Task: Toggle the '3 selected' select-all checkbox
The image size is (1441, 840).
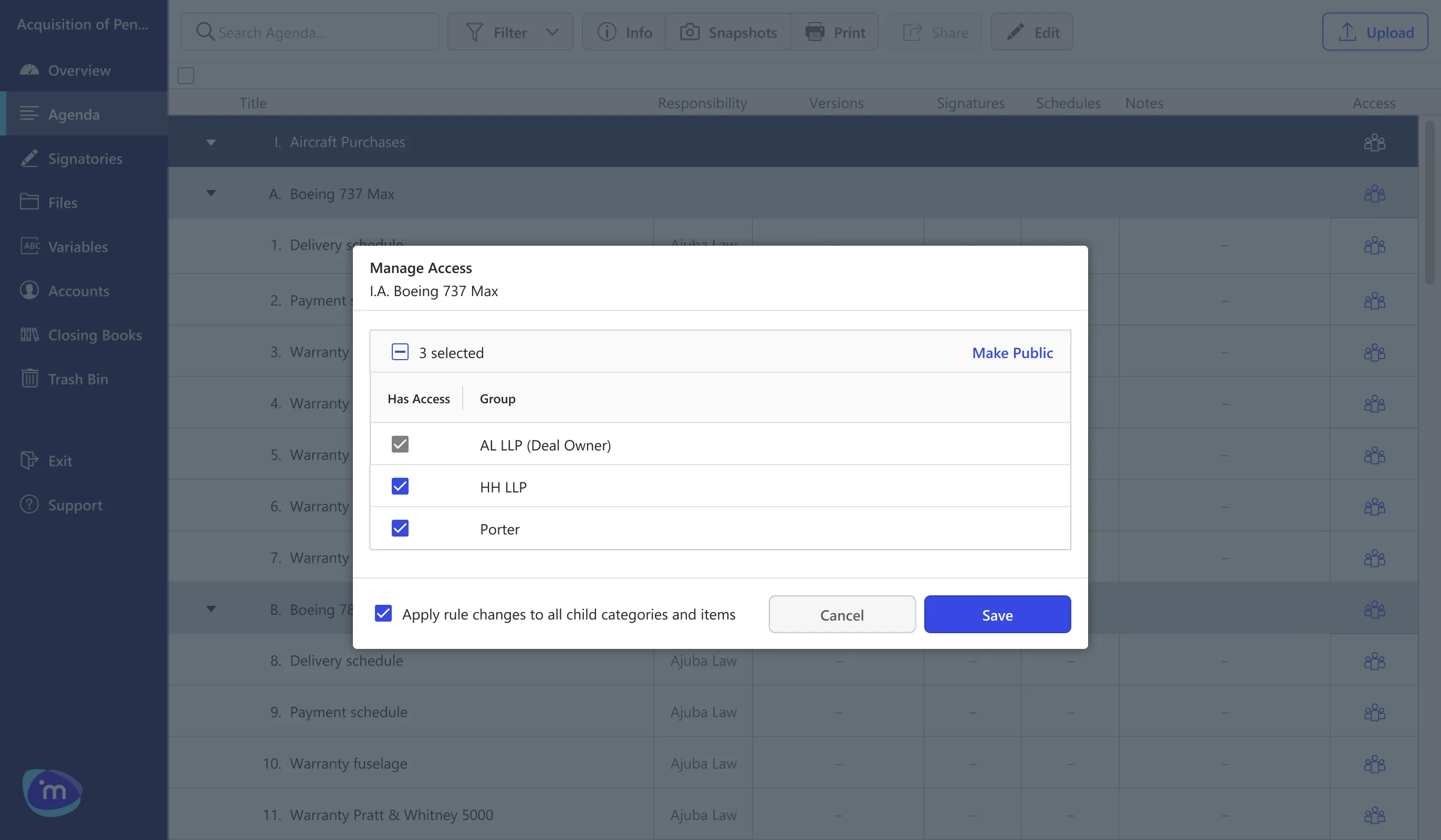Action: point(400,352)
